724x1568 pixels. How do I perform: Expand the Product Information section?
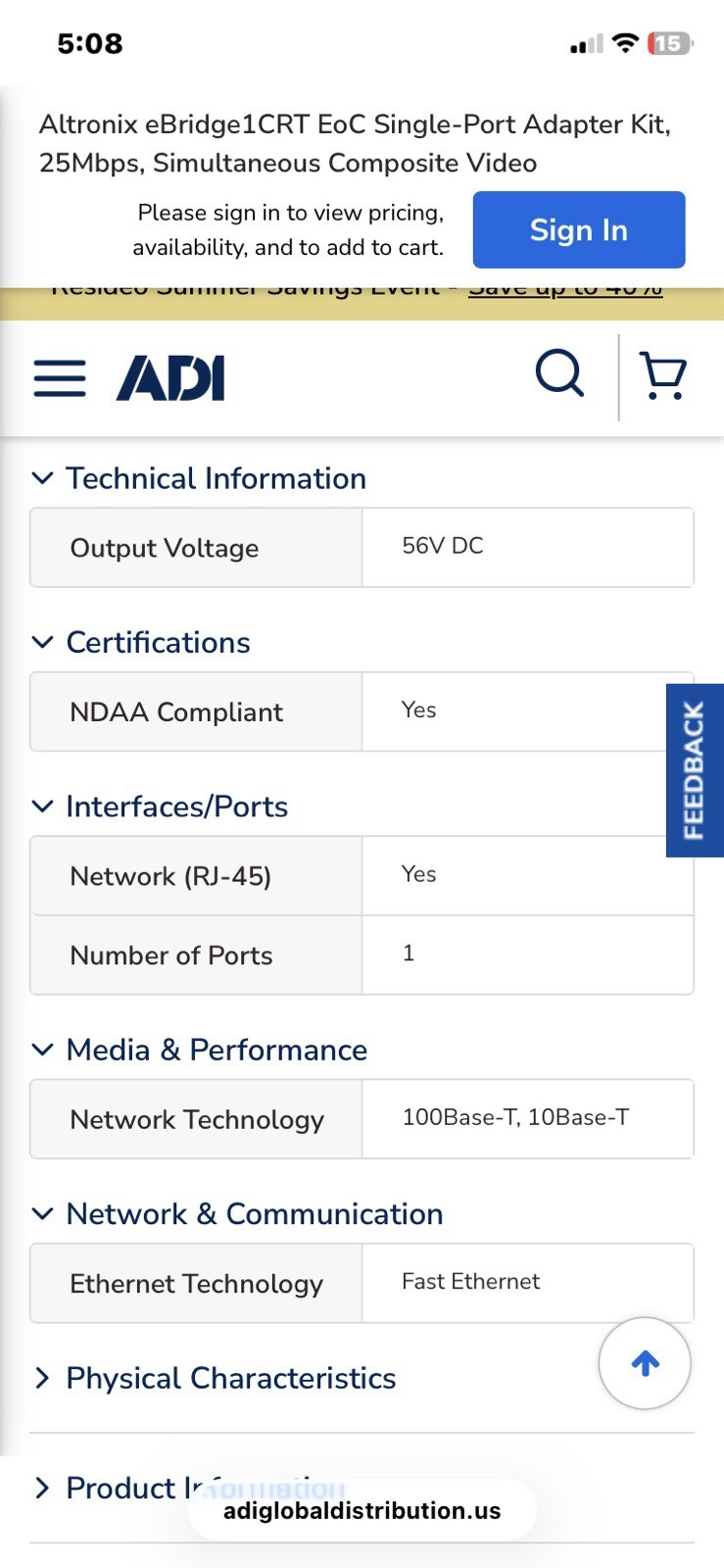point(188,1488)
